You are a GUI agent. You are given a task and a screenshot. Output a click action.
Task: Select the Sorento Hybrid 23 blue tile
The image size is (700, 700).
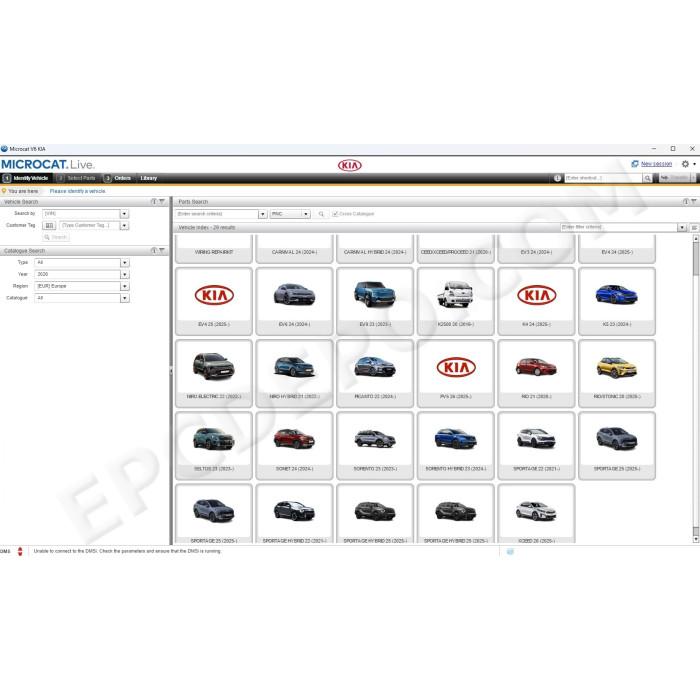(x=455, y=446)
